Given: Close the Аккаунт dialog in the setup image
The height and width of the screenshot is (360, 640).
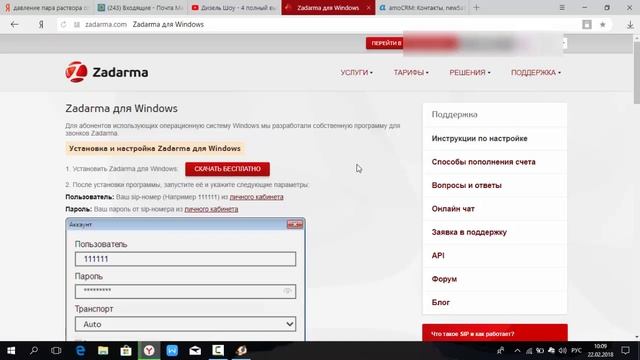Looking at the screenshot, I should [295, 224].
